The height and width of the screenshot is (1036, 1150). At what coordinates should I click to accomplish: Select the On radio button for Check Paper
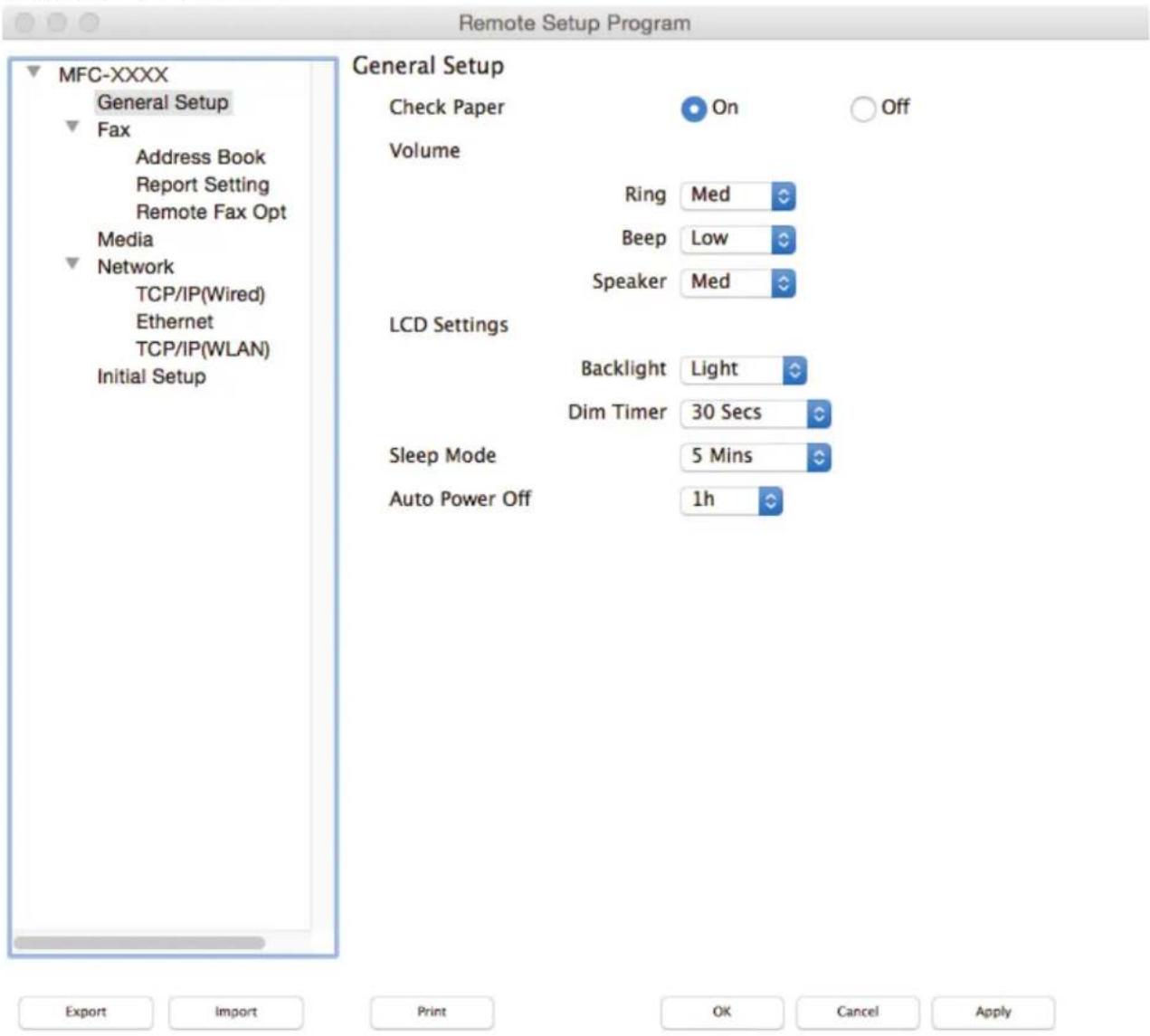694,109
